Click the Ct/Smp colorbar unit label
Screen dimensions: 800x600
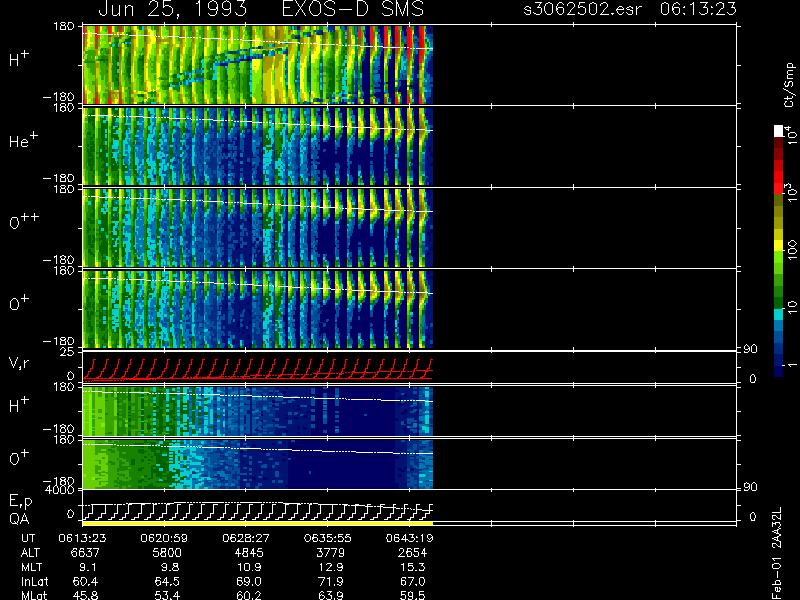point(789,85)
